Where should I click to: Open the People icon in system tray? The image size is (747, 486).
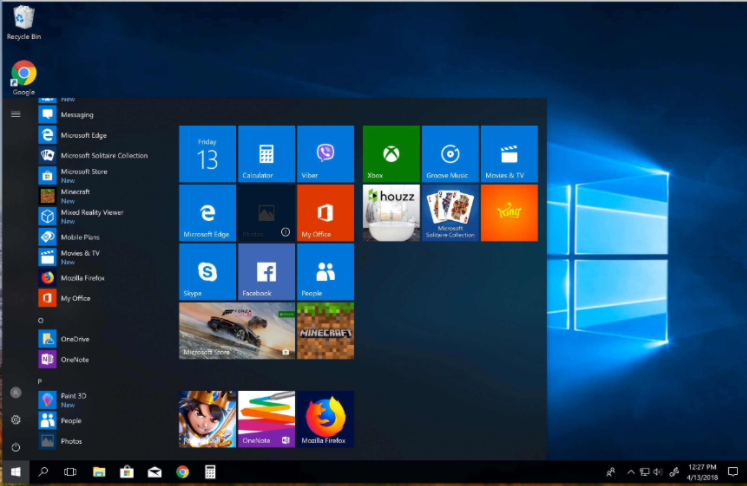(610, 472)
